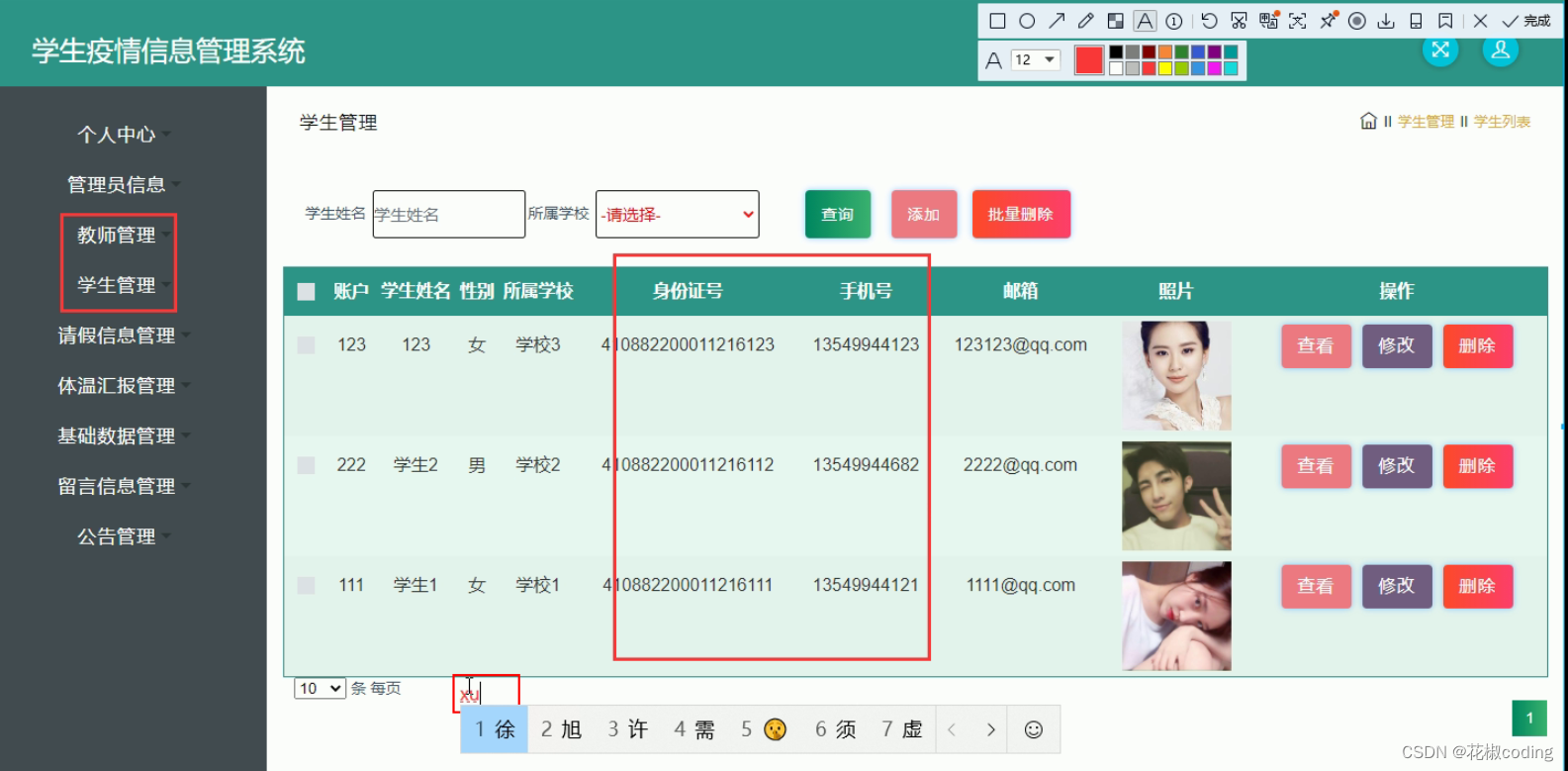
Task: Send the screenshot to phone
Action: tap(1416, 21)
